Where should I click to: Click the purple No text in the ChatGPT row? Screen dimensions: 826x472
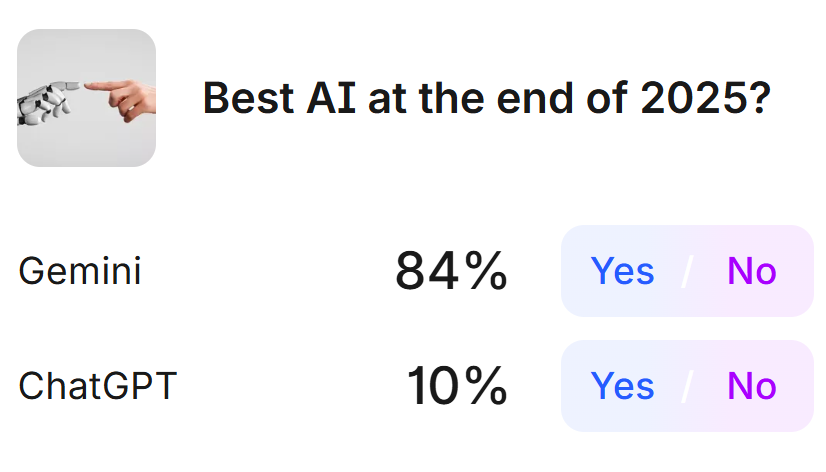[x=752, y=386]
